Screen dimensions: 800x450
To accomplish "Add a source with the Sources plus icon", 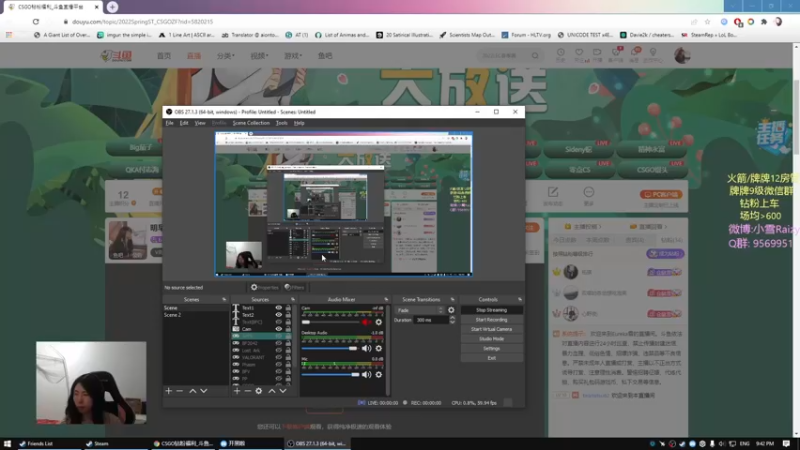I will pyautogui.click(x=237, y=391).
